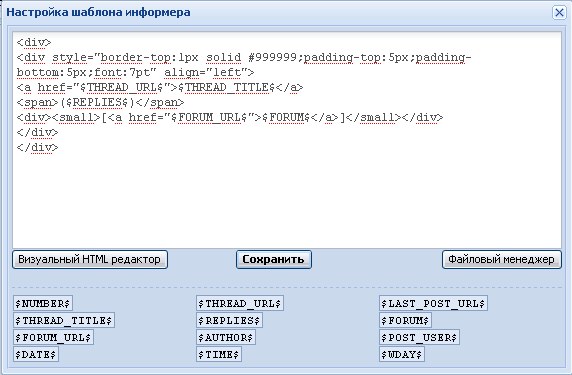Open the Файловый менеджер
This screenshot has width=572, height=375.
coord(502,259)
